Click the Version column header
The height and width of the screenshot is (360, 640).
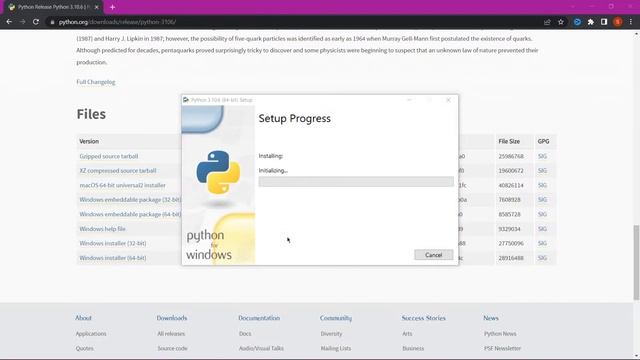coord(89,141)
